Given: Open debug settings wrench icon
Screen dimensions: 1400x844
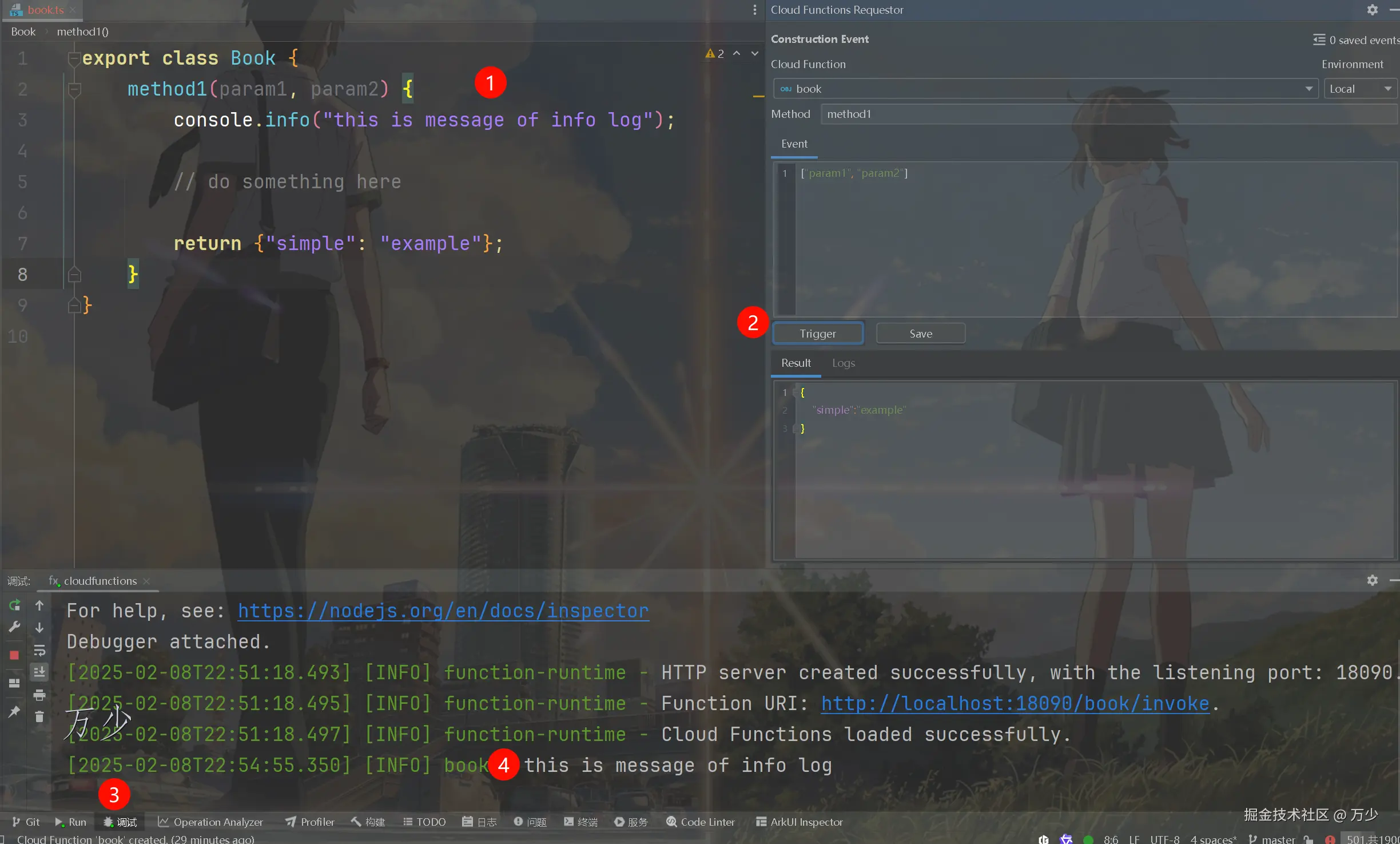Looking at the screenshot, I should coord(14,627).
